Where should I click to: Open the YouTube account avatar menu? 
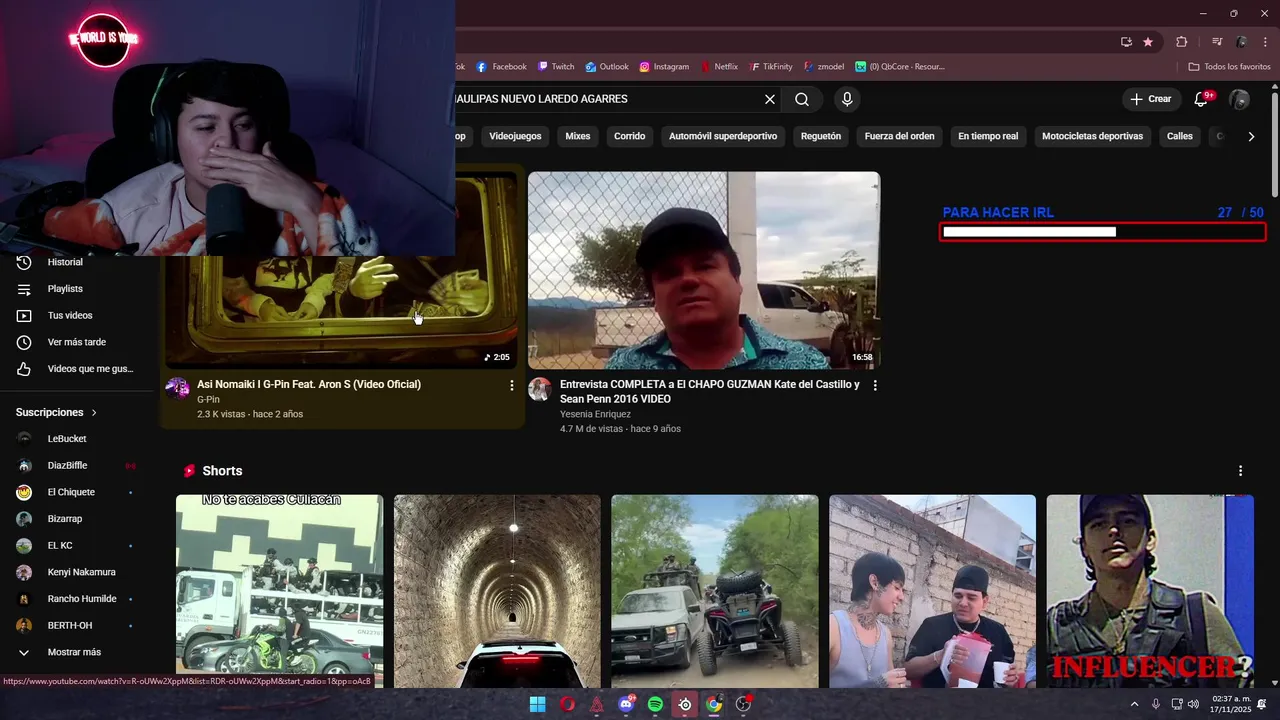point(1239,99)
